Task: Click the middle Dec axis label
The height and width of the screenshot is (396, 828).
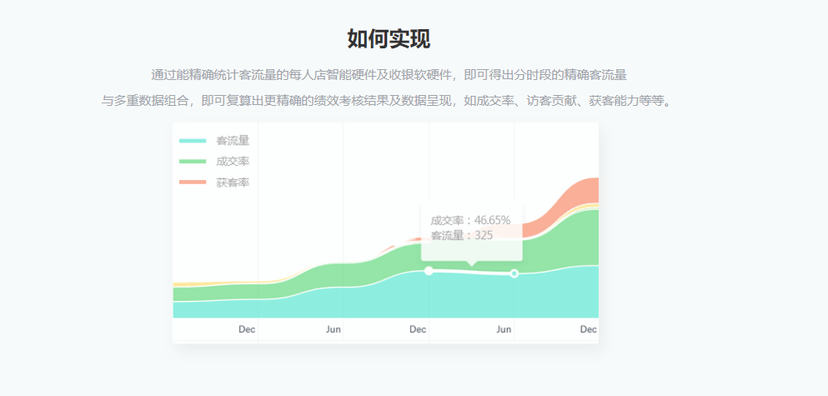Action: point(418,329)
